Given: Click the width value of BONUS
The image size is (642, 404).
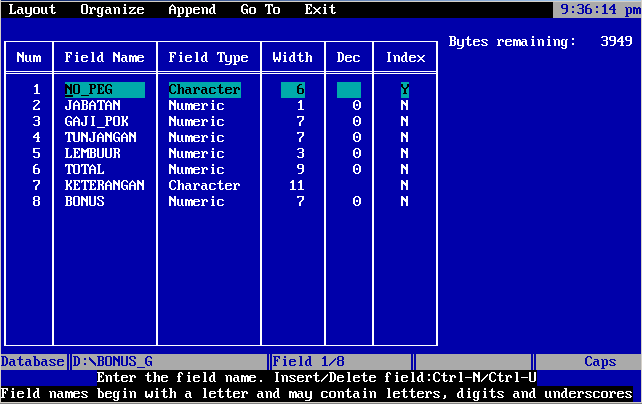Looking at the screenshot, I should point(301,201).
